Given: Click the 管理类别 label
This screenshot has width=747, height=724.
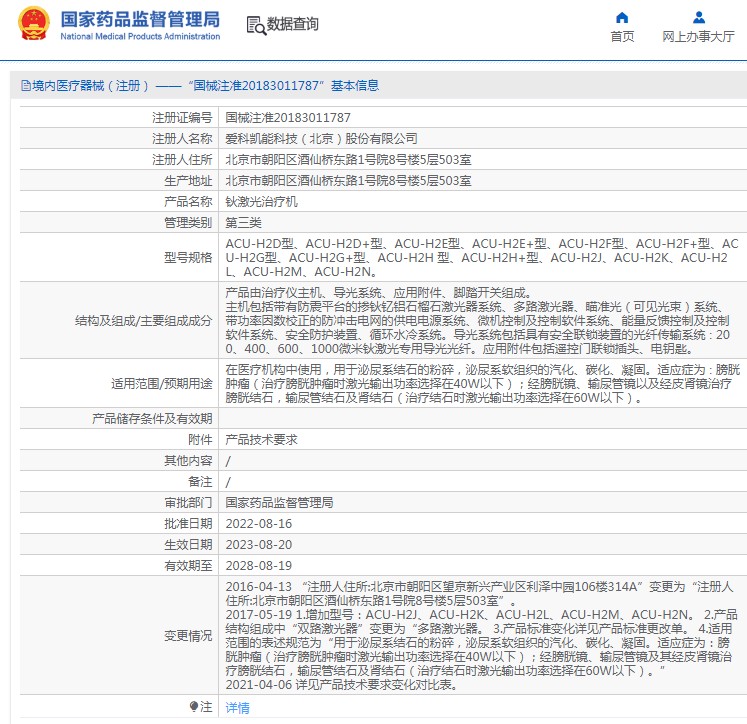Looking at the screenshot, I should (x=188, y=222).
